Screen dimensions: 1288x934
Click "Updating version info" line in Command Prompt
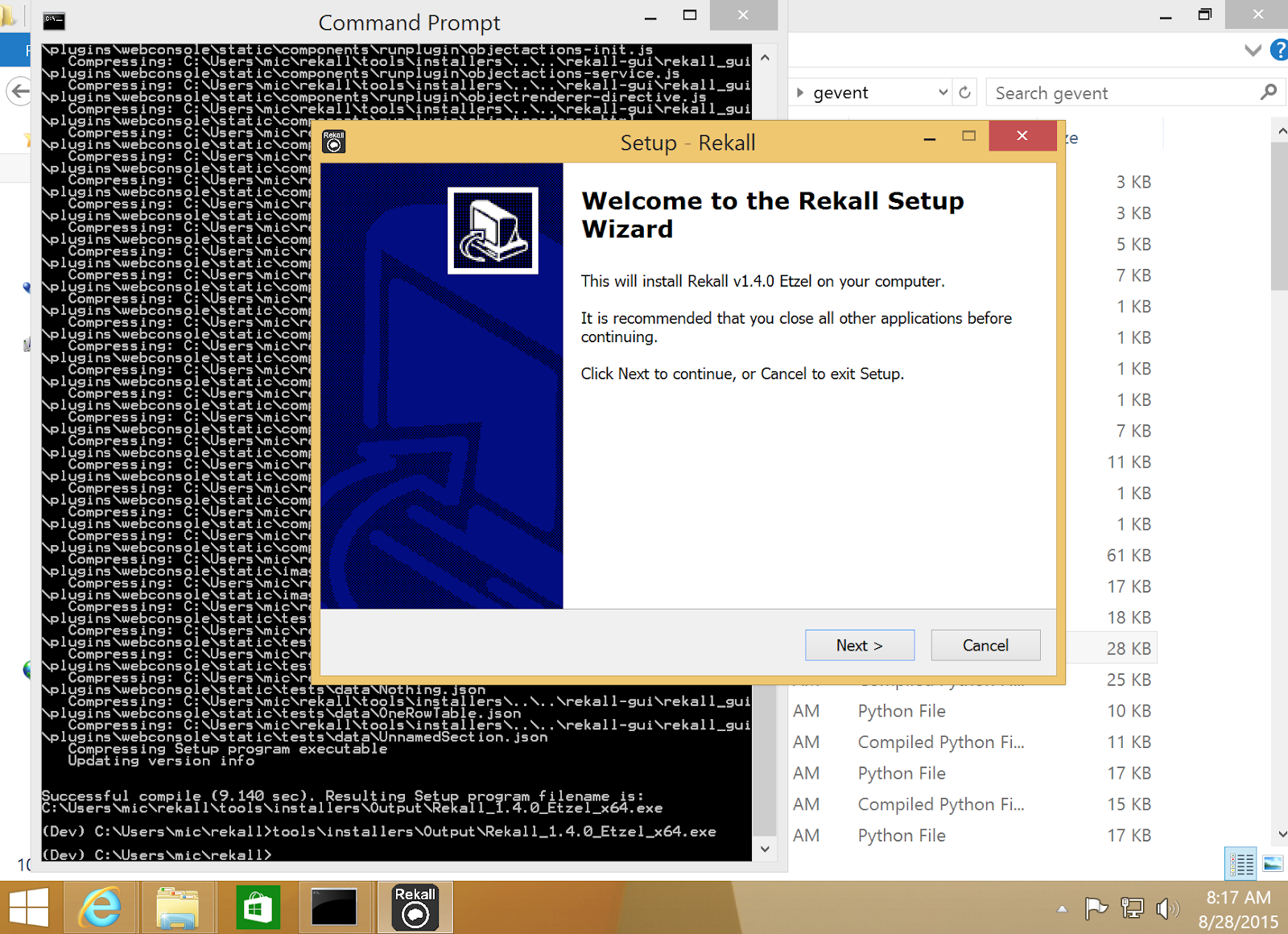click(x=161, y=761)
